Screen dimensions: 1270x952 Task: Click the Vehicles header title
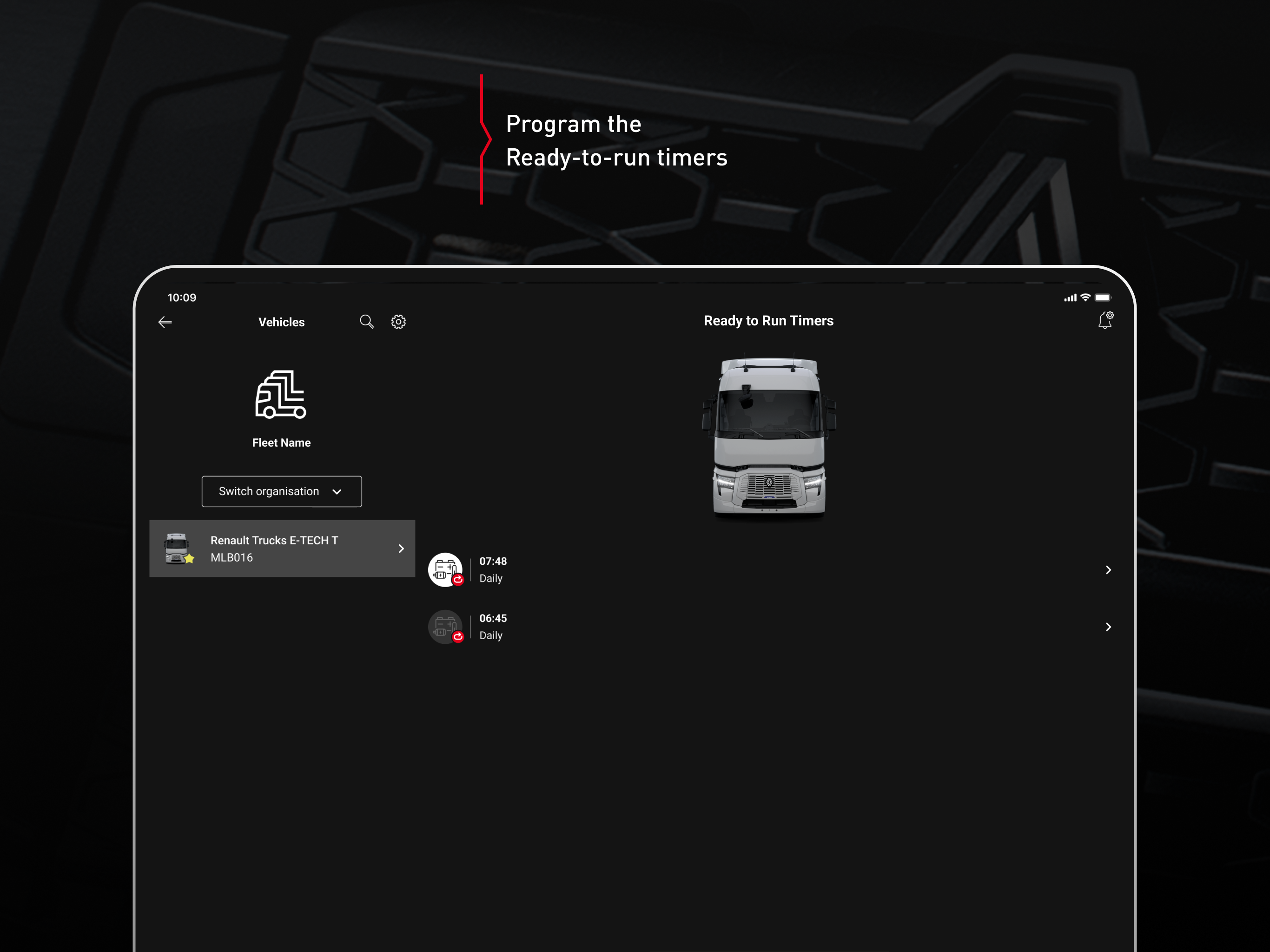[x=281, y=322]
